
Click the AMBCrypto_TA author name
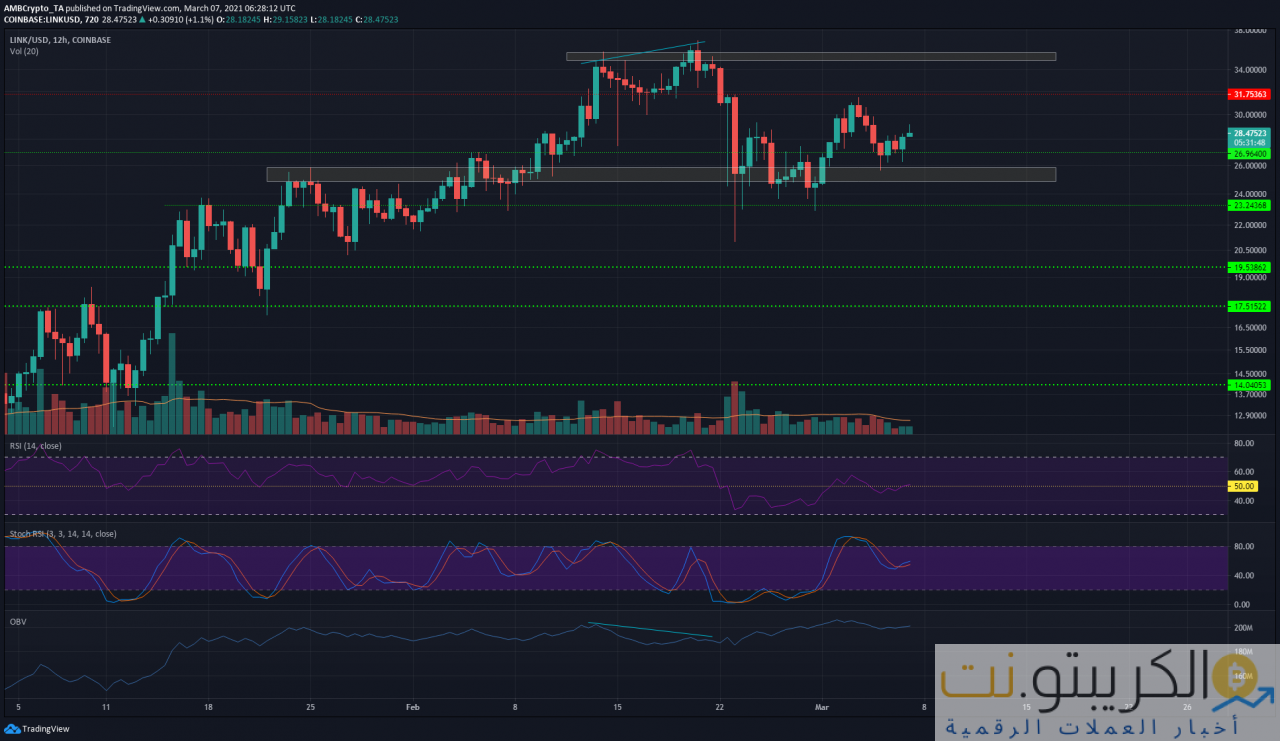tap(34, 8)
